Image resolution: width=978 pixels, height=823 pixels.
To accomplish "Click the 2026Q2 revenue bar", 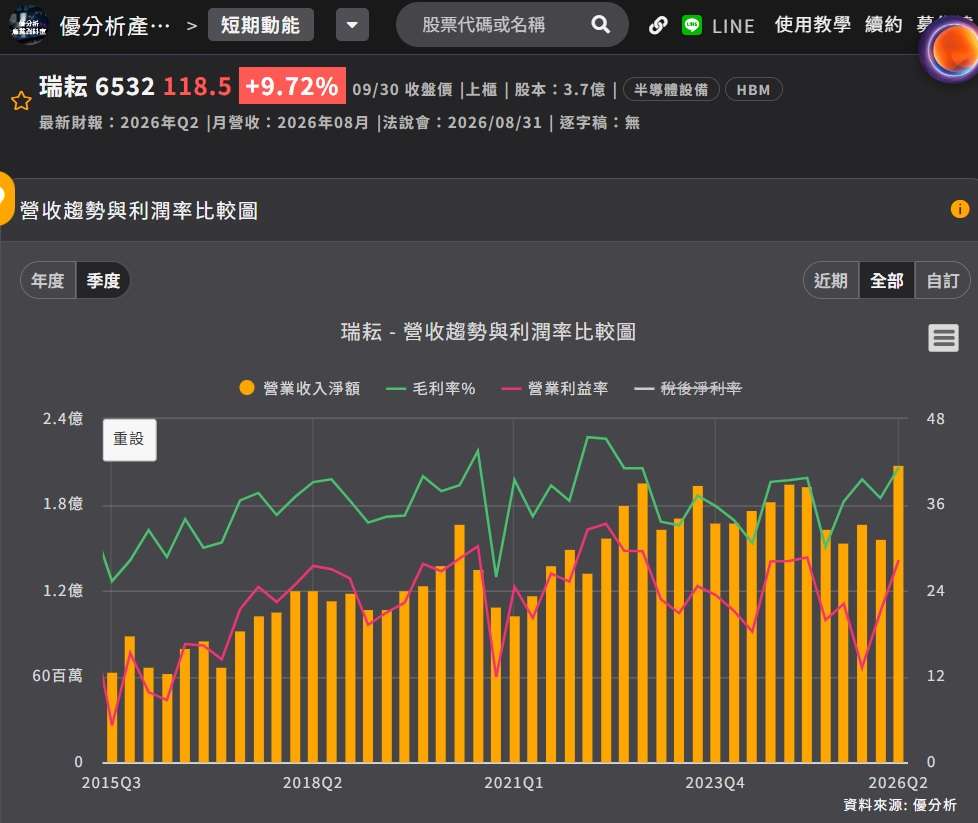I will tap(898, 614).
